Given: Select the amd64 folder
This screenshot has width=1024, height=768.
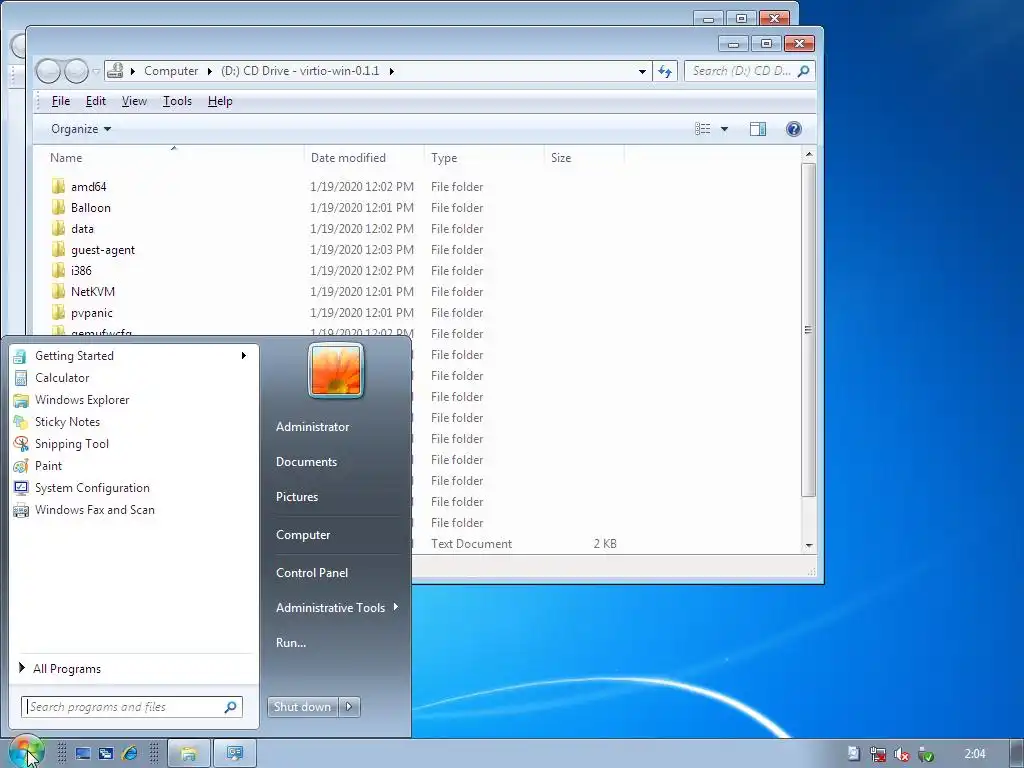Looking at the screenshot, I should (89, 187).
